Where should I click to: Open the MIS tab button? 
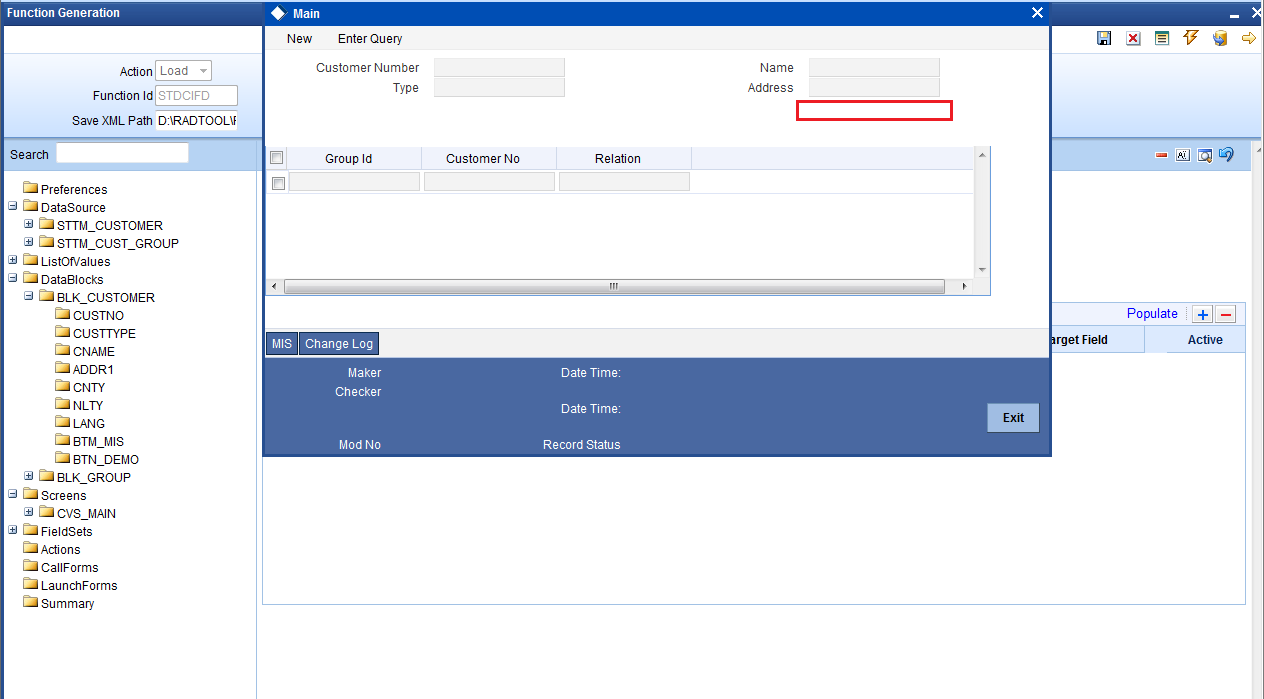tap(282, 344)
